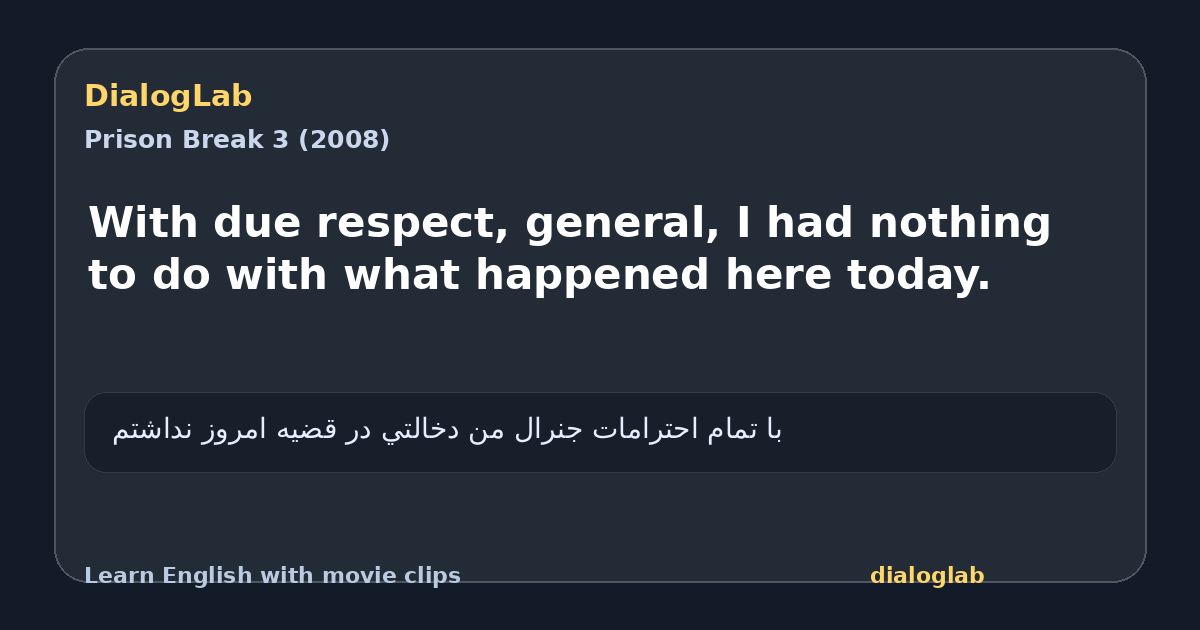Click the "Learn English with movie clips" tagline
Image resolution: width=1200 pixels, height=630 pixels.
(272, 576)
